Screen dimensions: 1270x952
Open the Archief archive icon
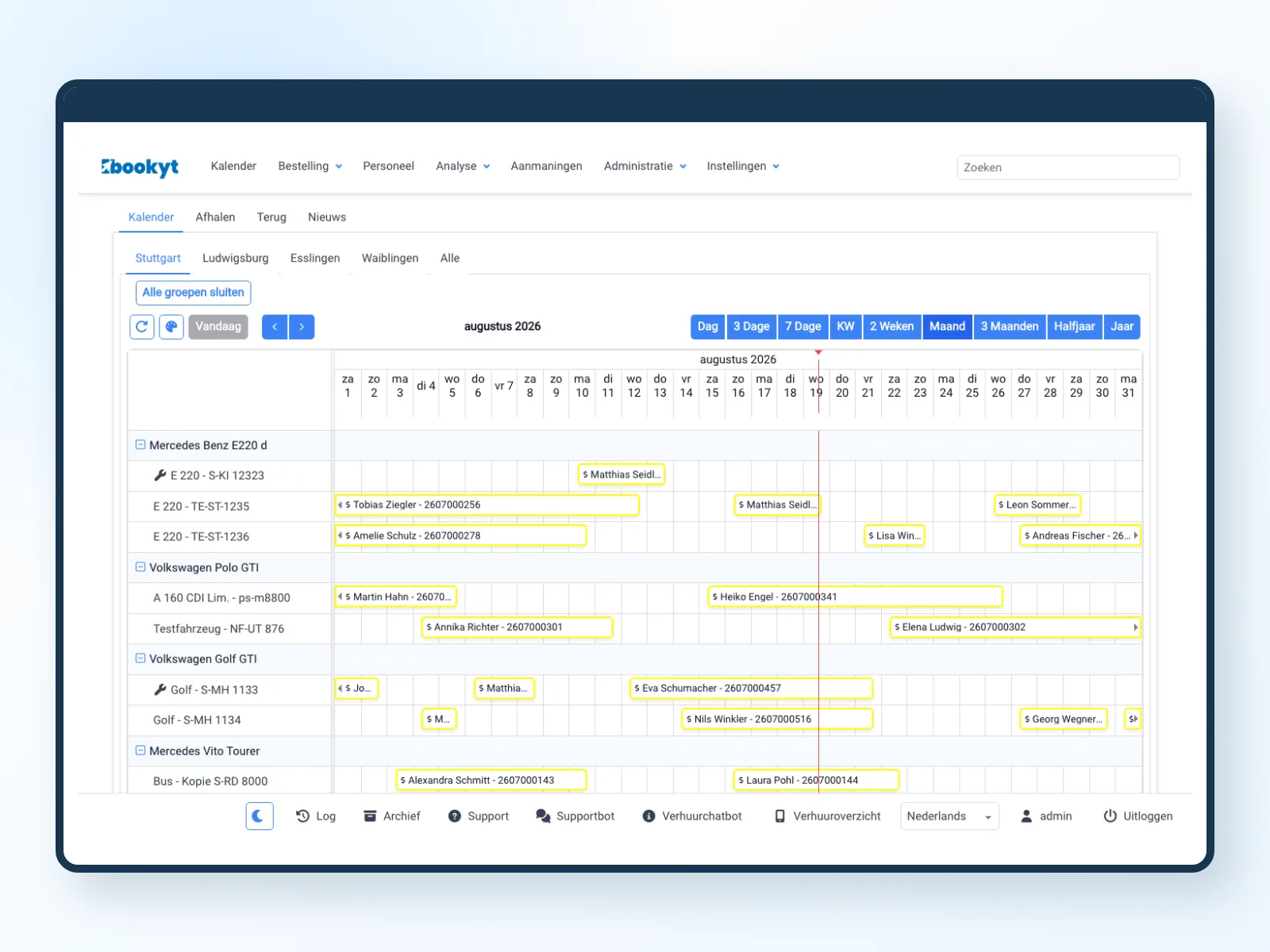pos(370,816)
